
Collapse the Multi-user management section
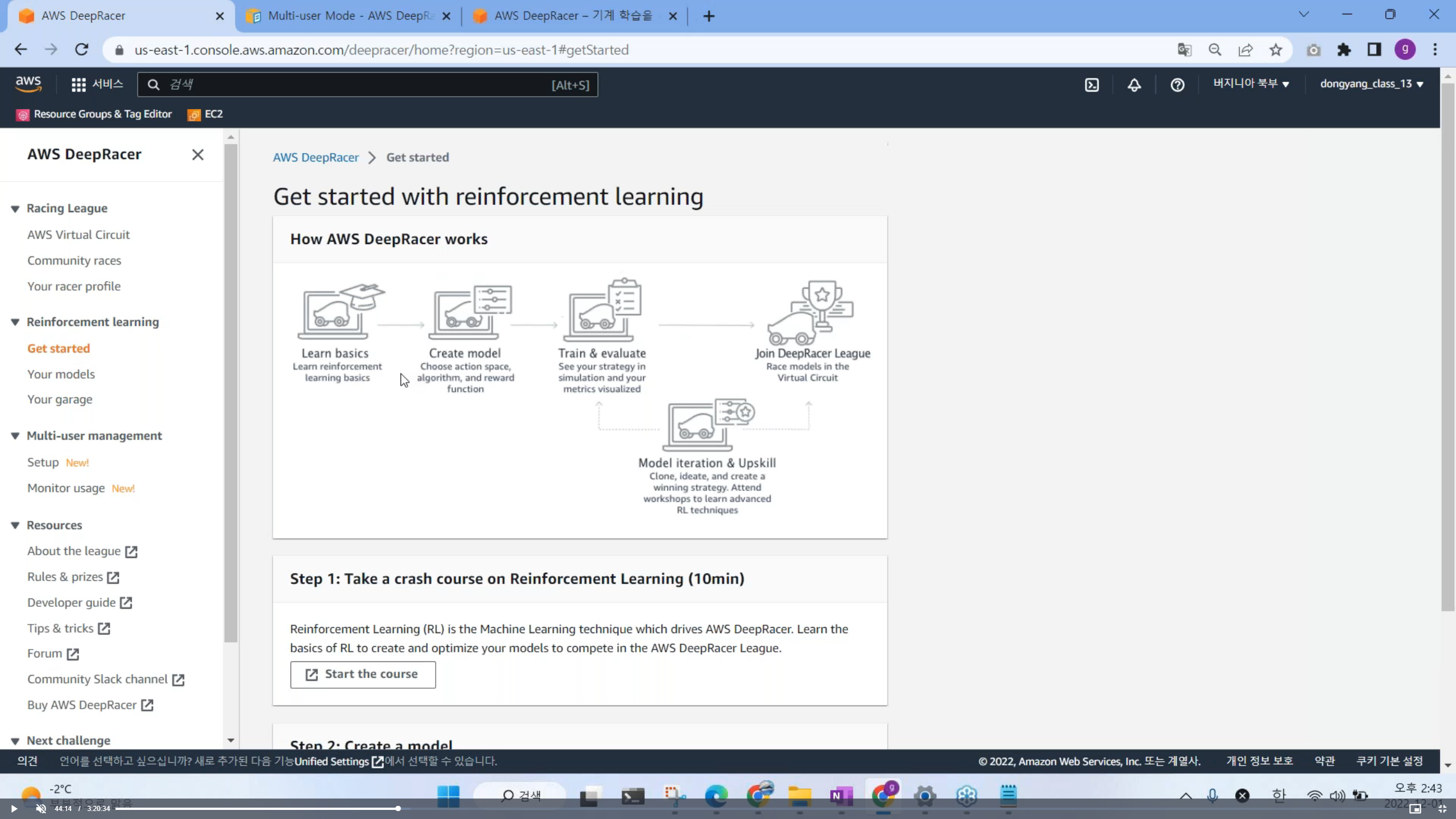pos(15,436)
